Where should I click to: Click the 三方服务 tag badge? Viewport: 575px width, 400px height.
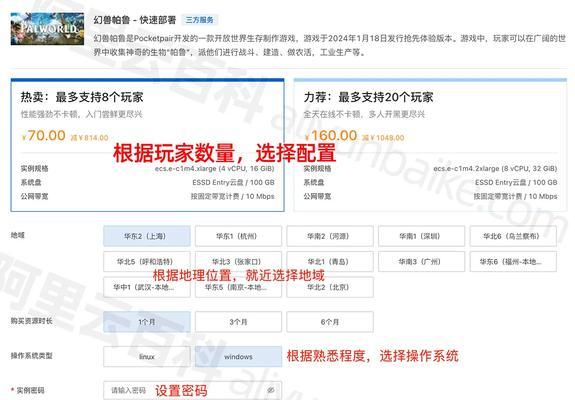coord(199,20)
